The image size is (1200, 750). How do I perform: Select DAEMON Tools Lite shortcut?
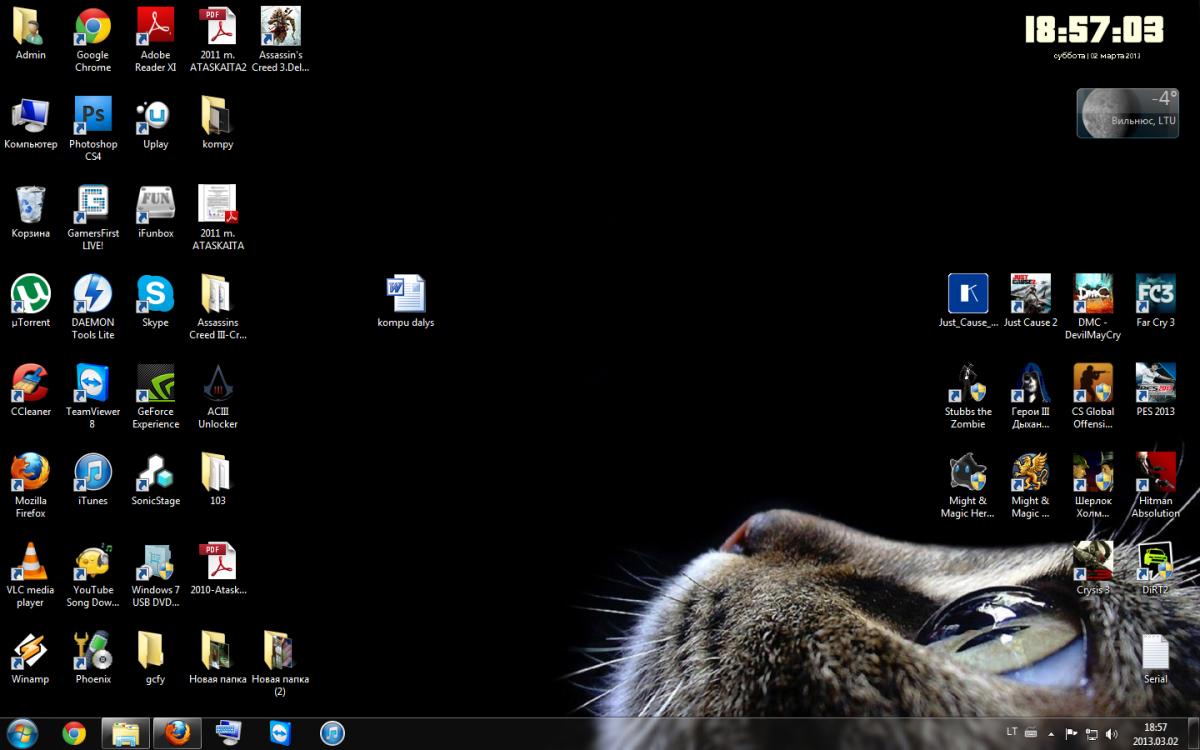coord(93,294)
